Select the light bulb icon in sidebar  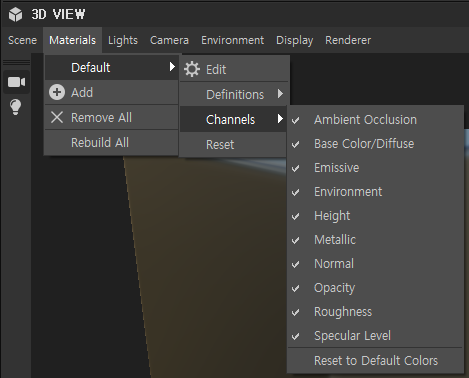(16, 107)
